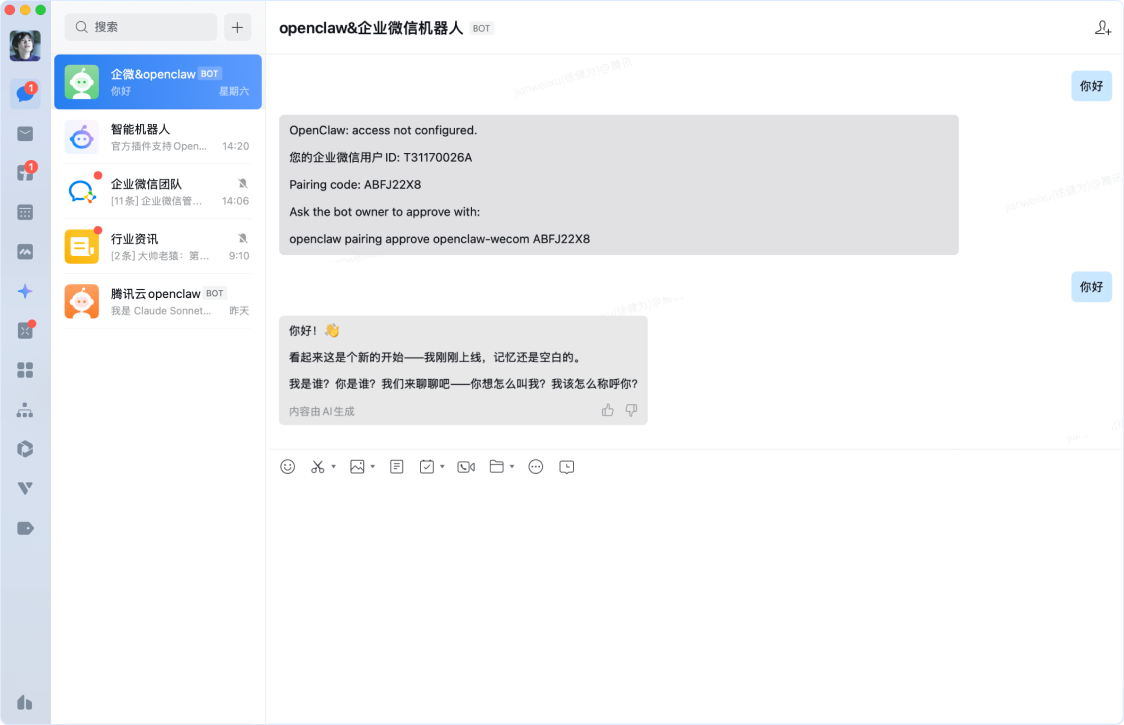The height and width of the screenshot is (725, 1124).
Task: Open the emoji picker in chat toolbar
Action: point(288,467)
